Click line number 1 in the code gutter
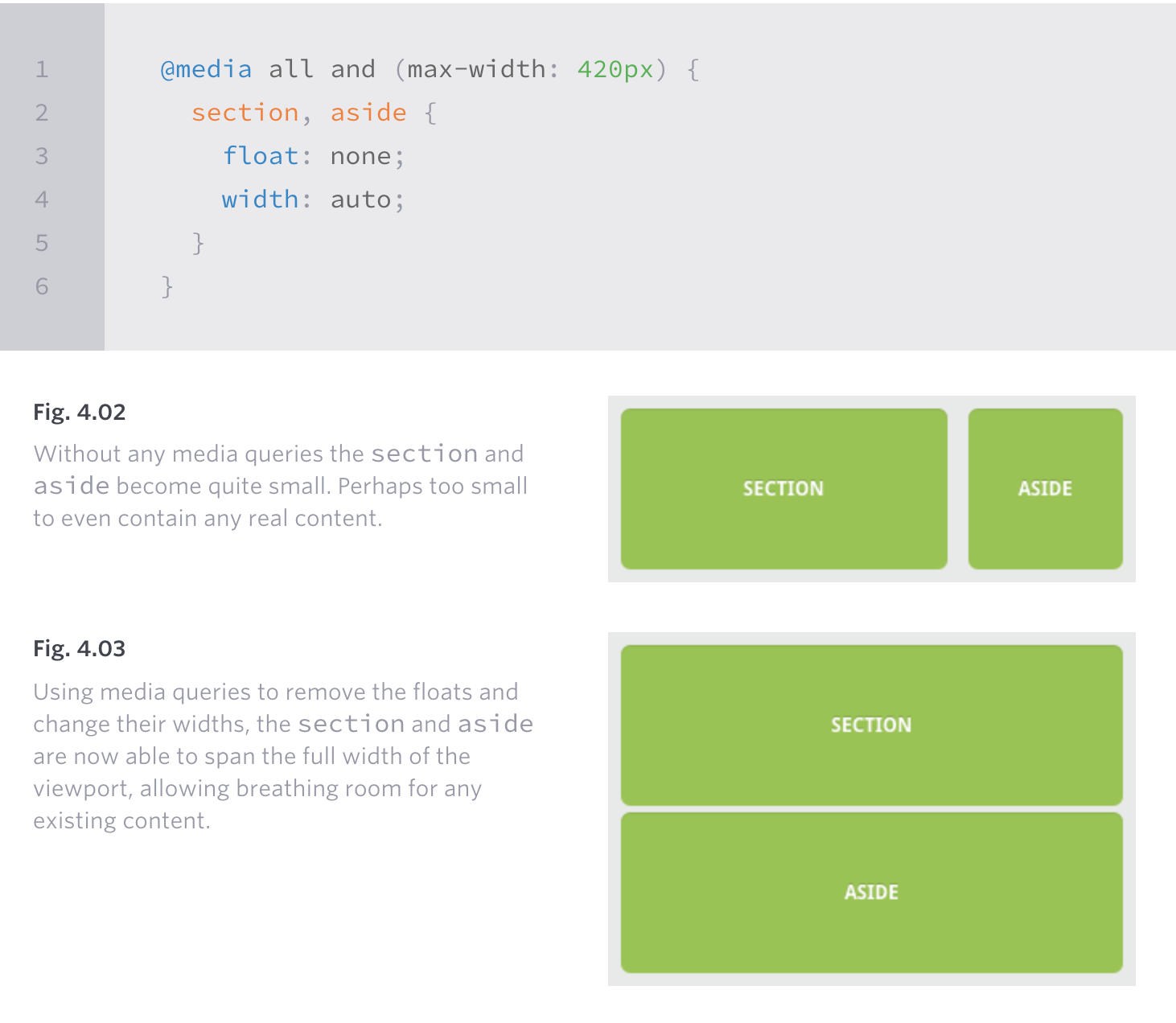This screenshot has height=1023, width=1176. pyautogui.click(x=42, y=70)
